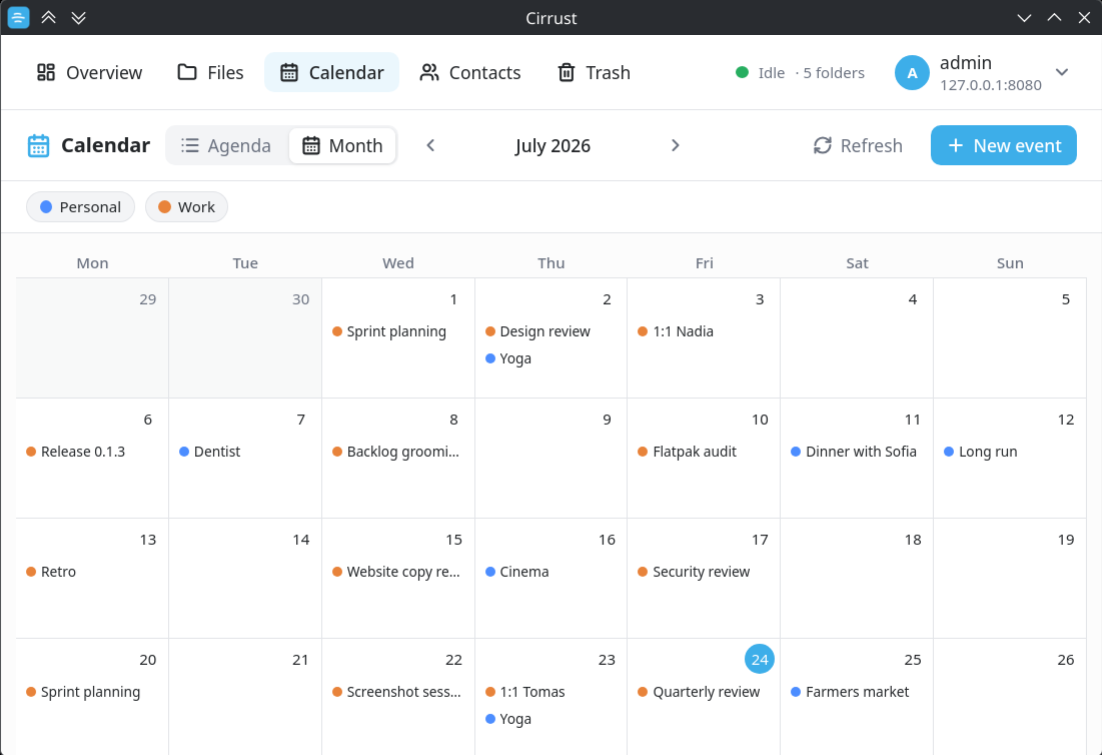Go to next month with right chevron
The width and height of the screenshot is (1102, 755).
pyautogui.click(x=675, y=146)
